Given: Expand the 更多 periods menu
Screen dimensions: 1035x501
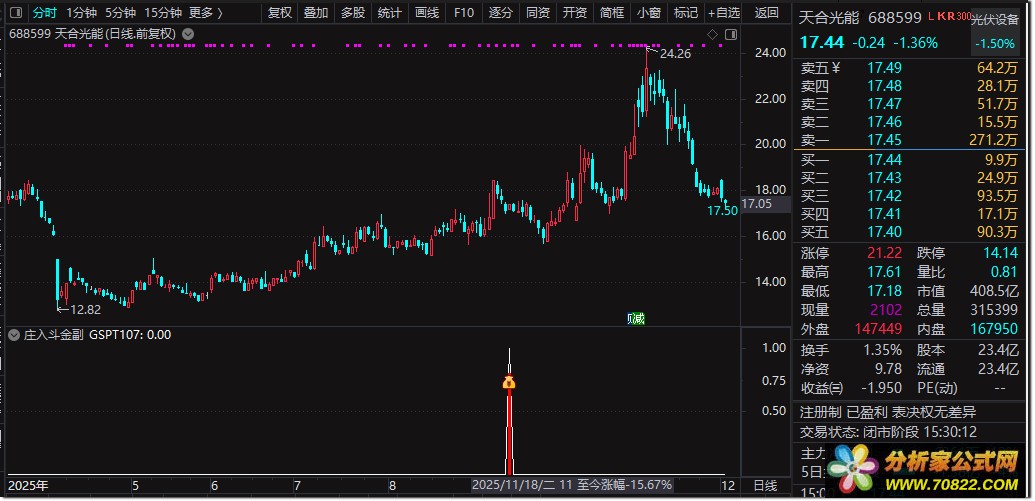Looking at the screenshot, I should tap(206, 13).
